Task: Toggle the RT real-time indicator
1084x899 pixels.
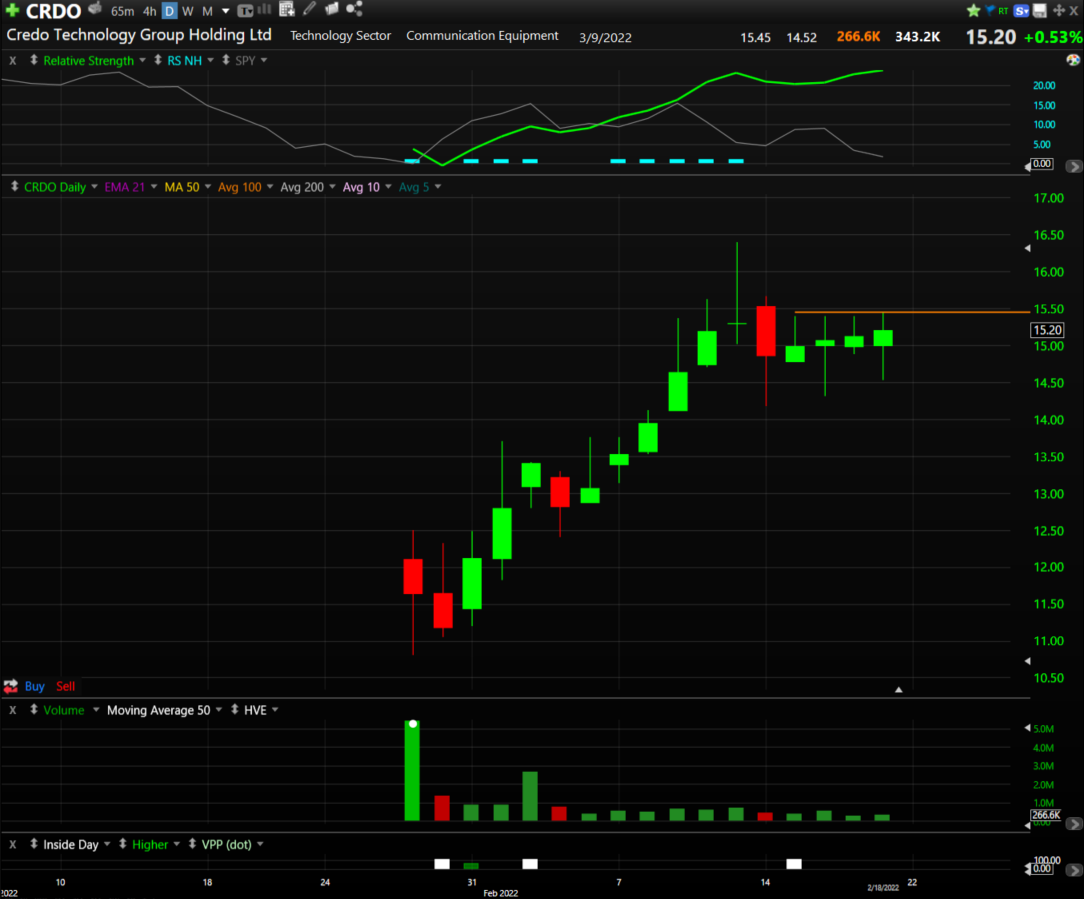Action: (x=1003, y=11)
